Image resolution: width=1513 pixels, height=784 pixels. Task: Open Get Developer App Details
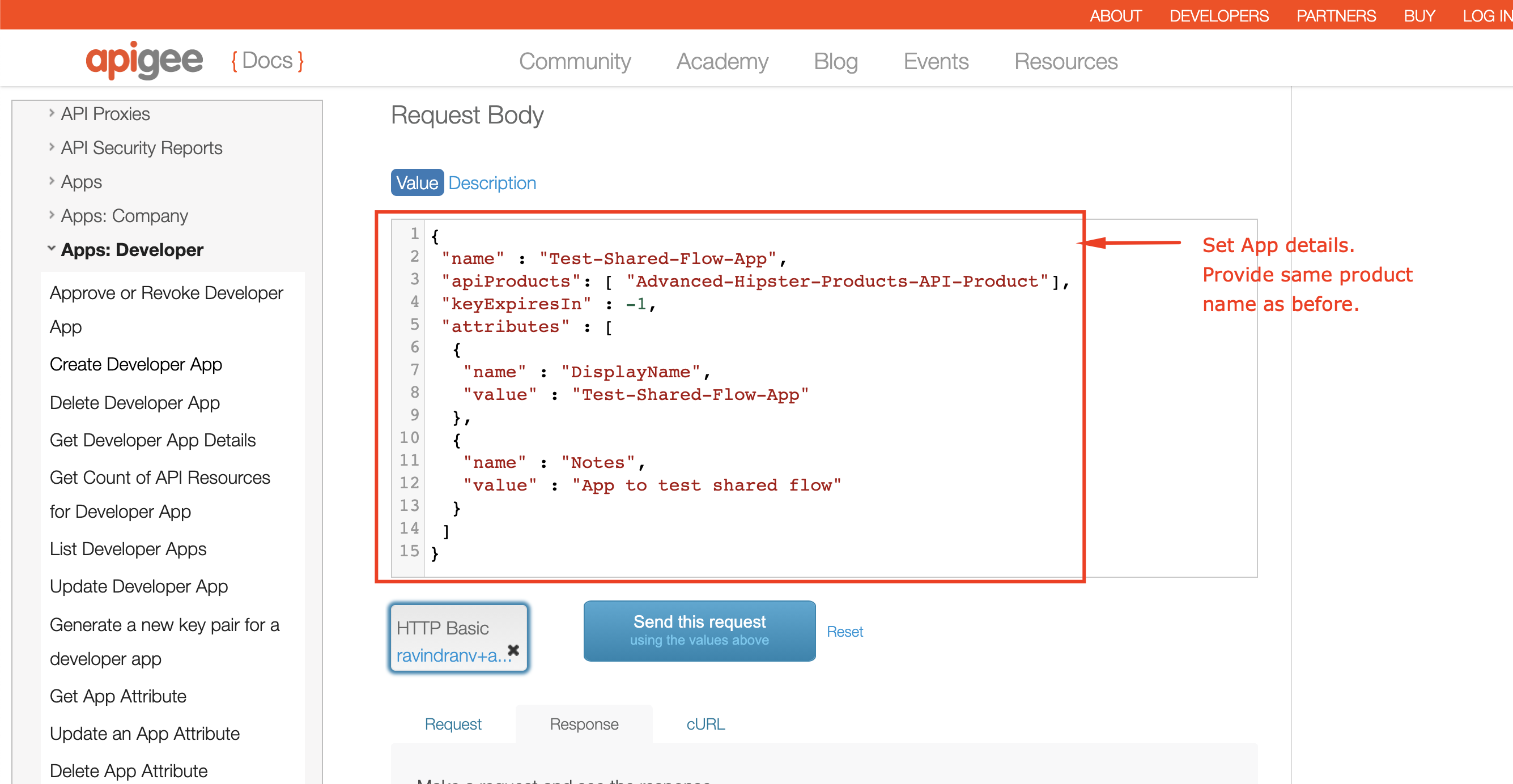click(152, 440)
